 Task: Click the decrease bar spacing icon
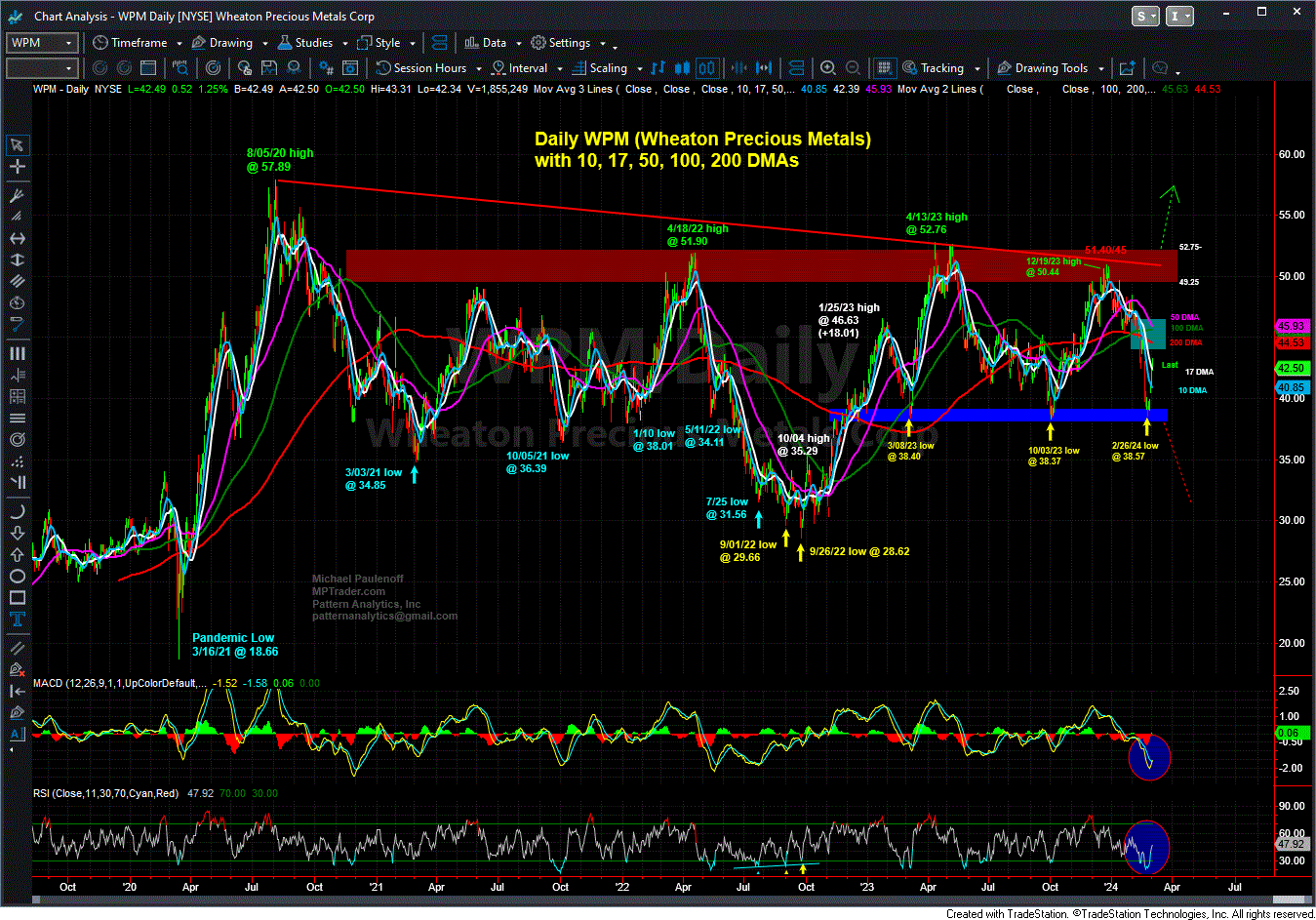click(738, 68)
